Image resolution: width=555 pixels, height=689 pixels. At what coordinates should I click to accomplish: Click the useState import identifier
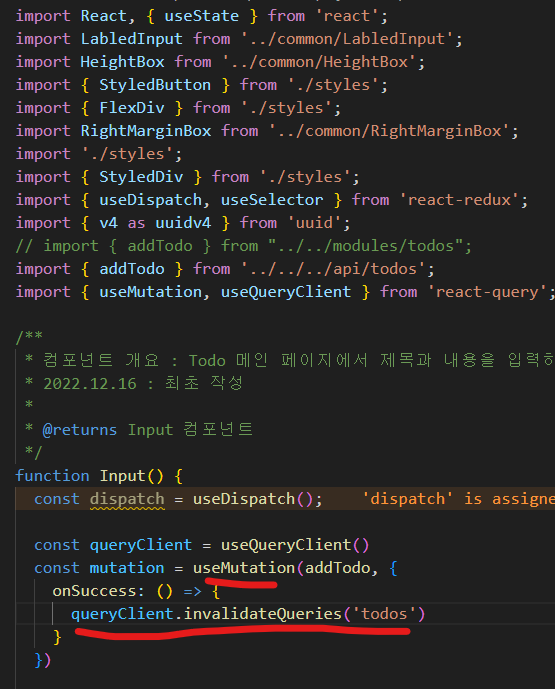(202, 16)
